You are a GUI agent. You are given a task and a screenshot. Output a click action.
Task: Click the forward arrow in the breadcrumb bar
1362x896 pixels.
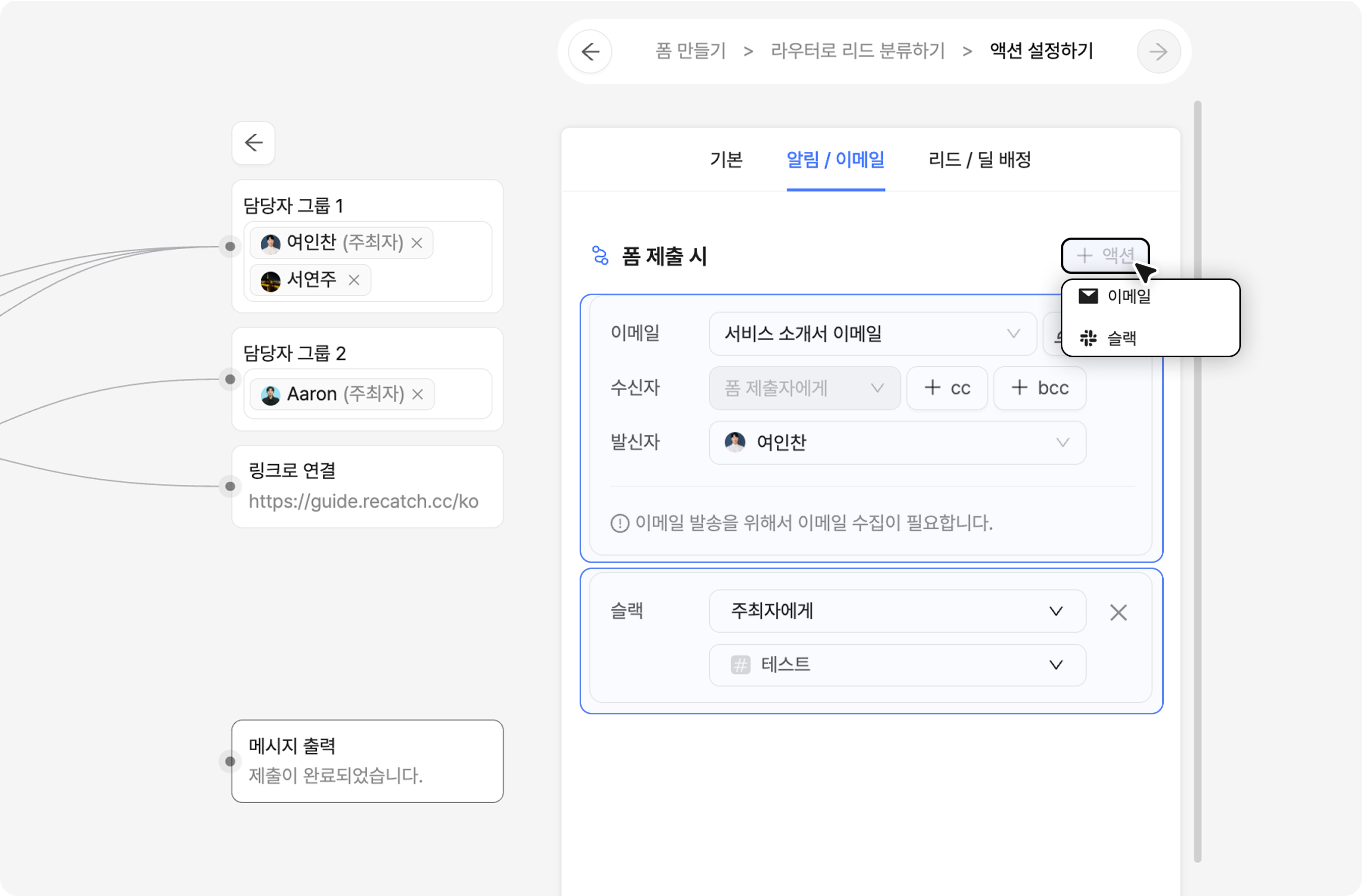point(1158,51)
